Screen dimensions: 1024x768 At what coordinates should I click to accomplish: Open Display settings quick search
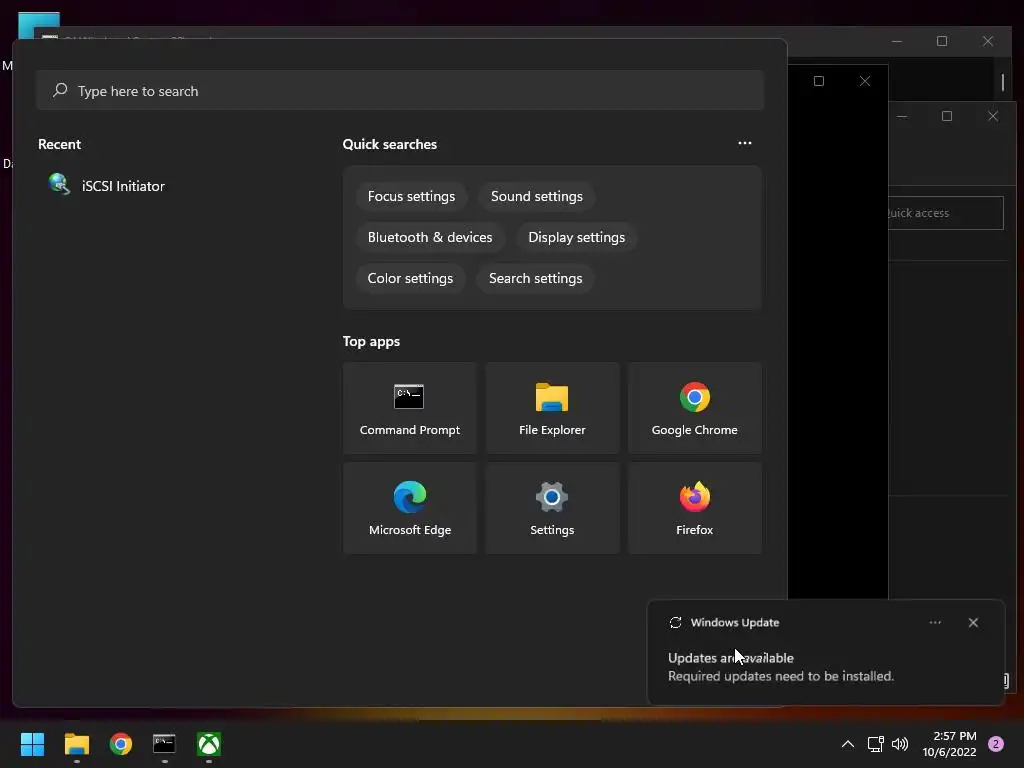pos(576,237)
